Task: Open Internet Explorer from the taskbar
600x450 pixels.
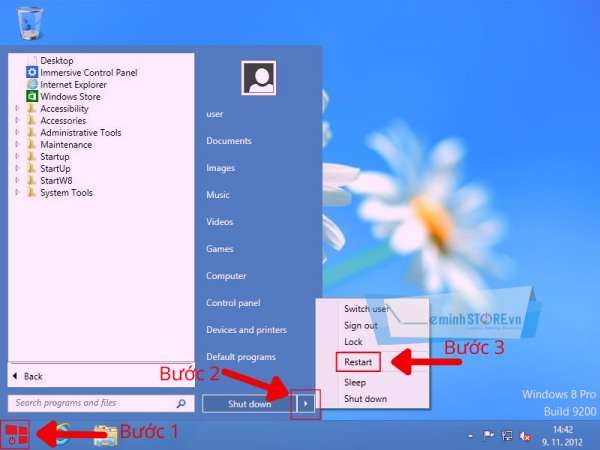Action: pyautogui.click(x=62, y=435)
